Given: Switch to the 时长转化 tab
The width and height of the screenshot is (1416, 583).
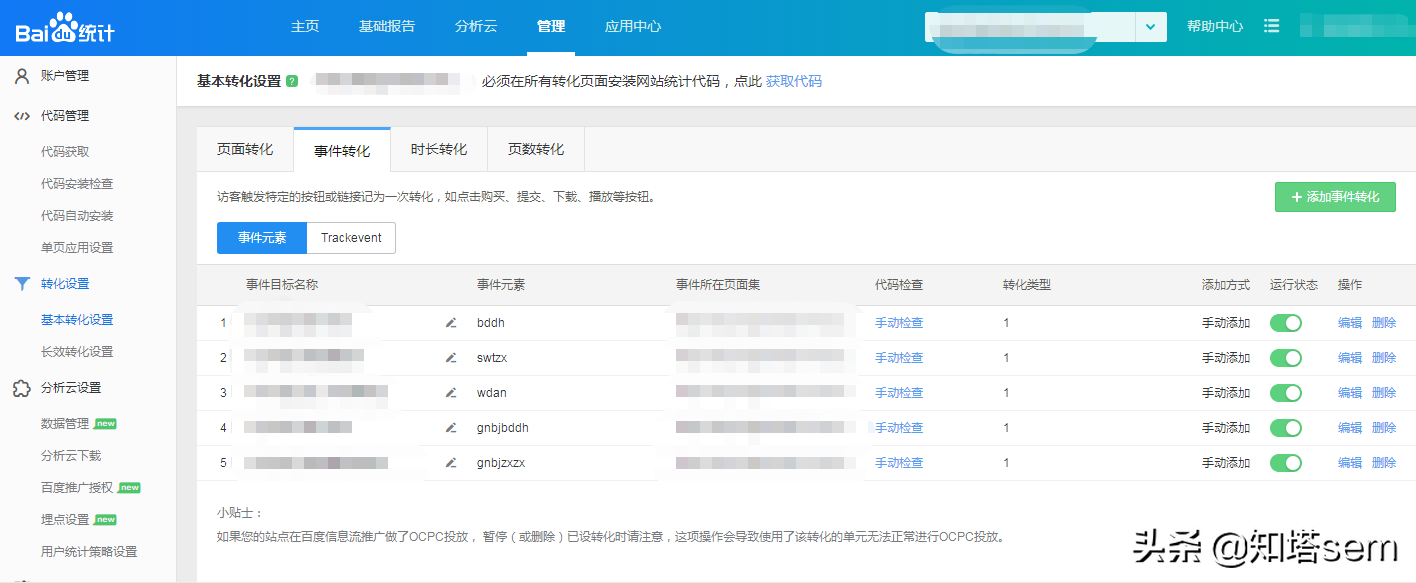Looking at the screenshot, I should tap(439, 149).
